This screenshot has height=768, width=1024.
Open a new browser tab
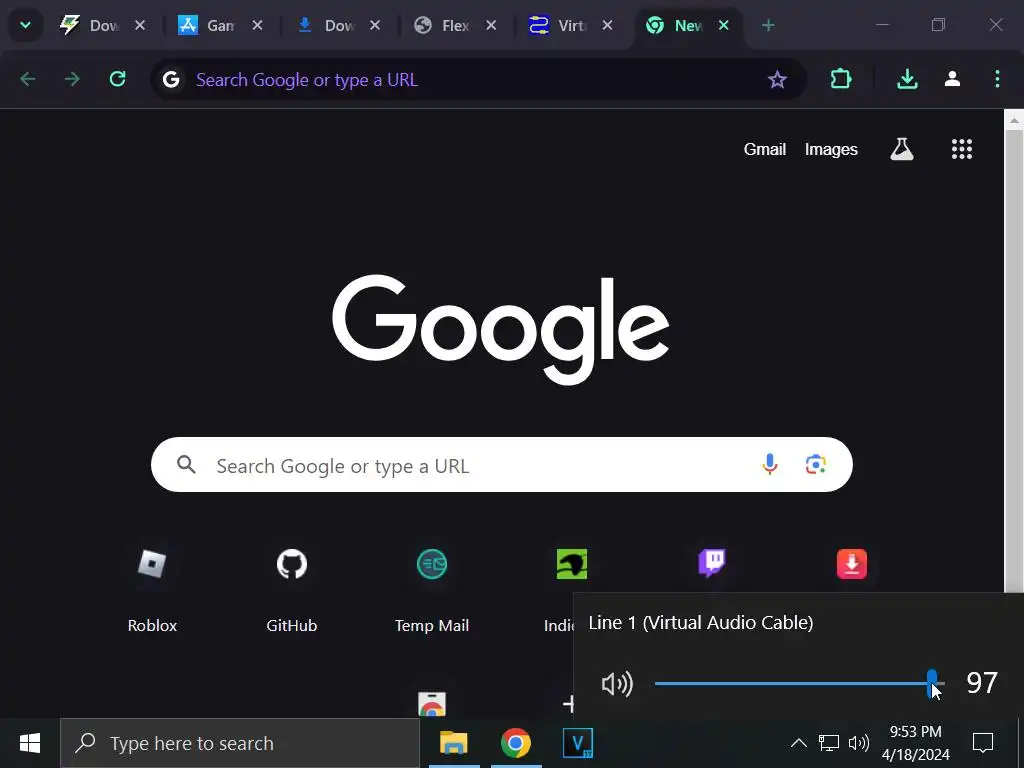(768, 25)
